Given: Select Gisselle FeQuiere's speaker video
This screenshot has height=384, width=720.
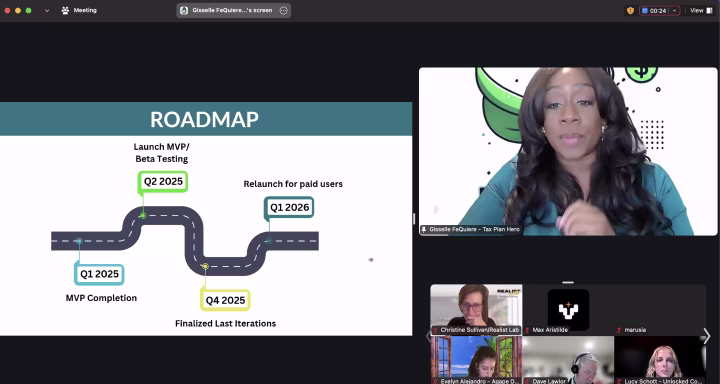Looking at the screenshot, I should tap(568, 152).
